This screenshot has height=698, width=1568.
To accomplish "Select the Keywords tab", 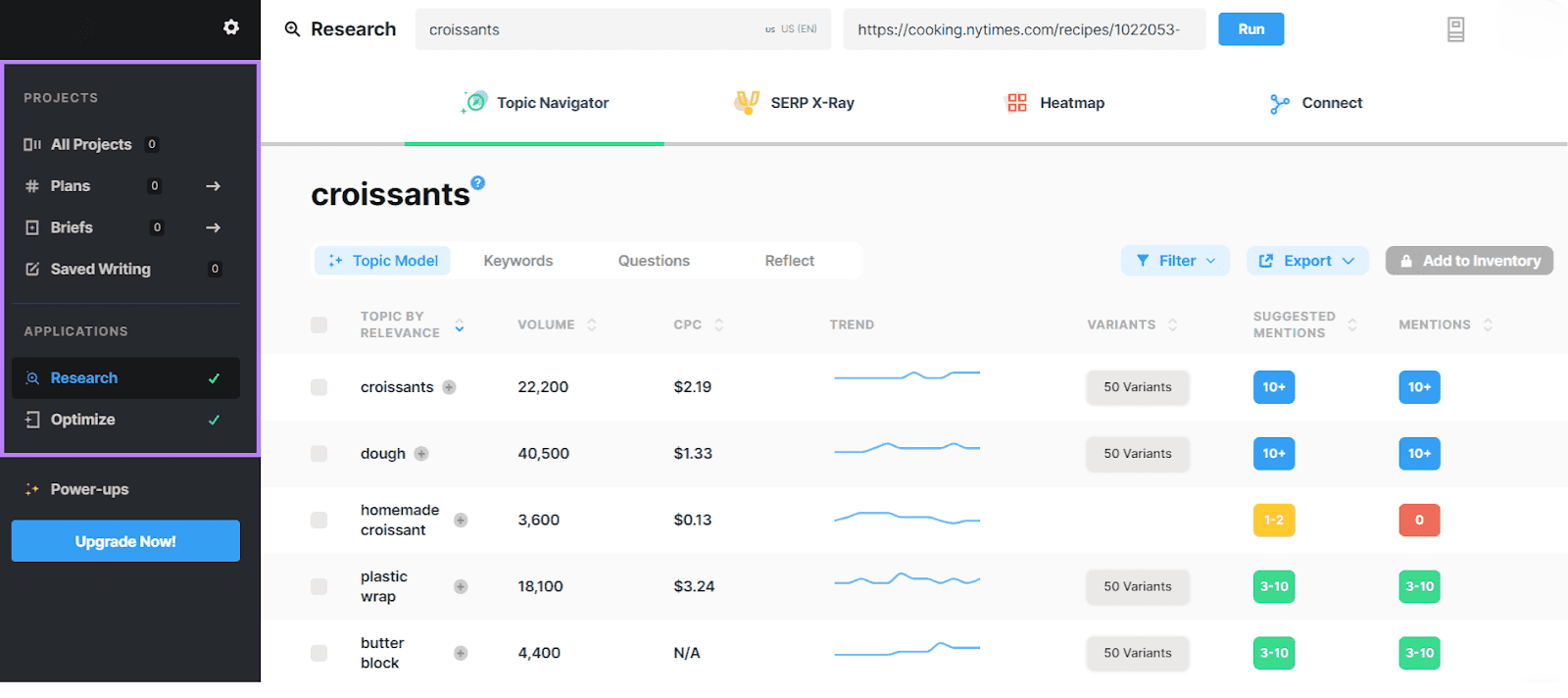I will pos(517,261).
